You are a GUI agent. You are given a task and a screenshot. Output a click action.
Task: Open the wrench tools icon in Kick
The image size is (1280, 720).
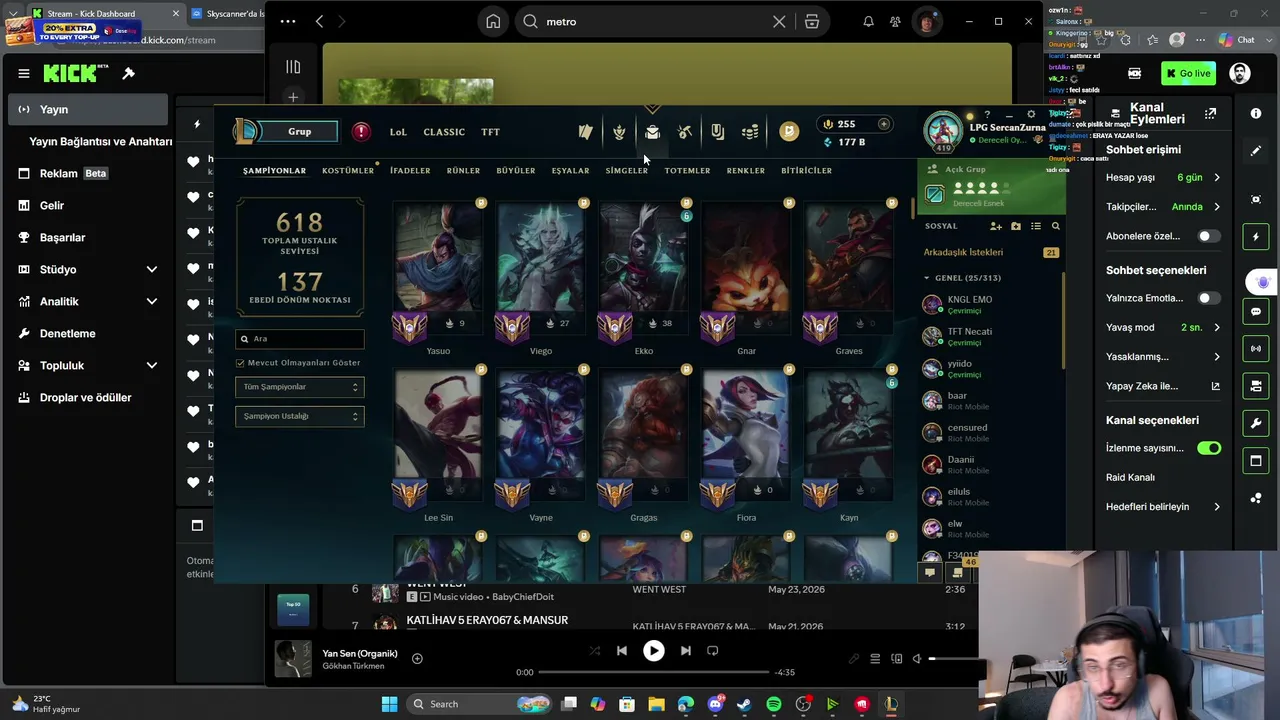(x=1256, y=423)
